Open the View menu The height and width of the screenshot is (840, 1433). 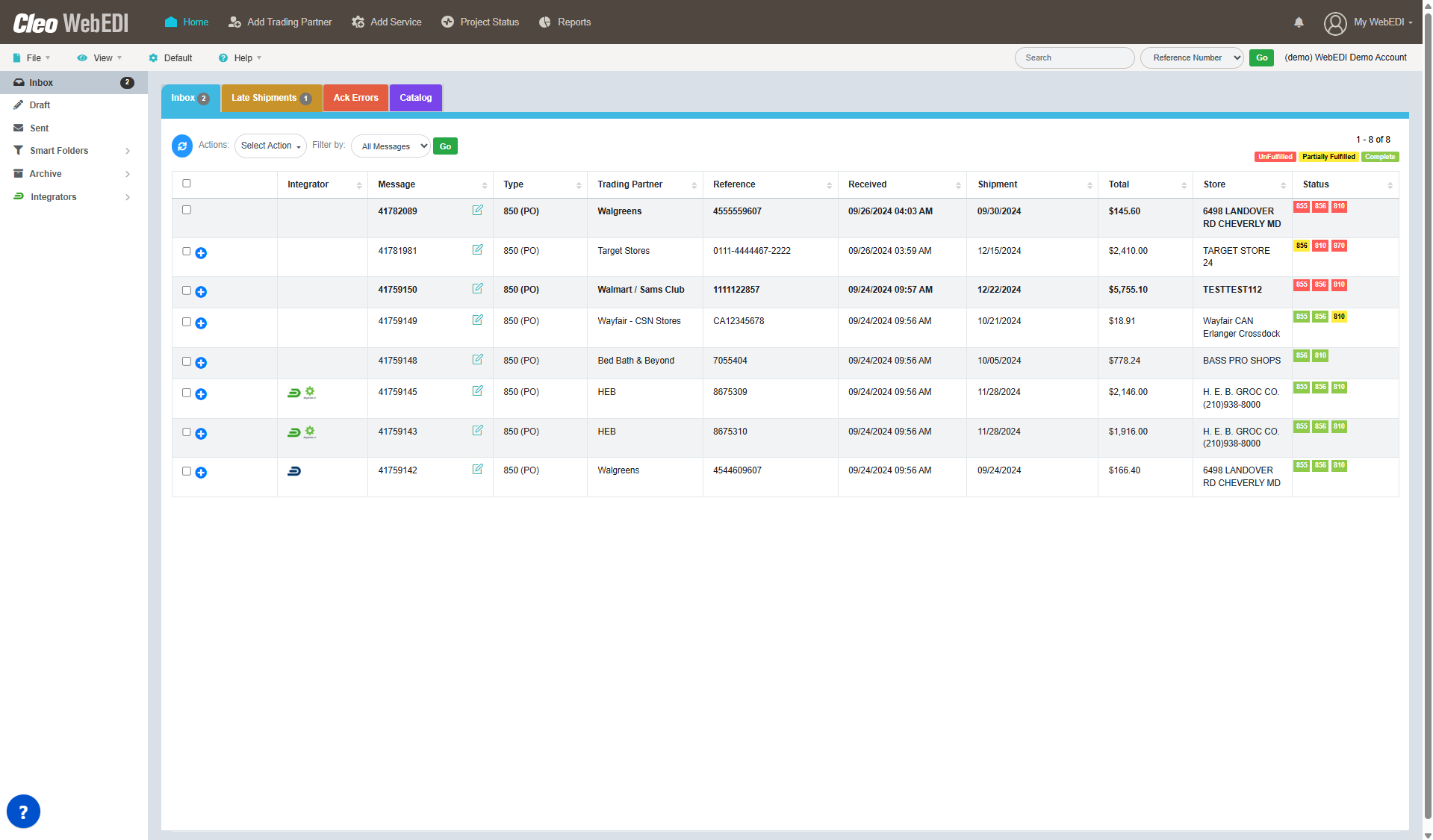coord(100,58)
